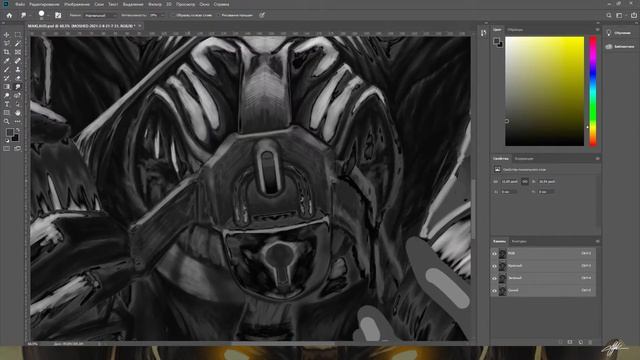Open the Edit Toolbar dots
640x360 pixels.
pos(18,121)
